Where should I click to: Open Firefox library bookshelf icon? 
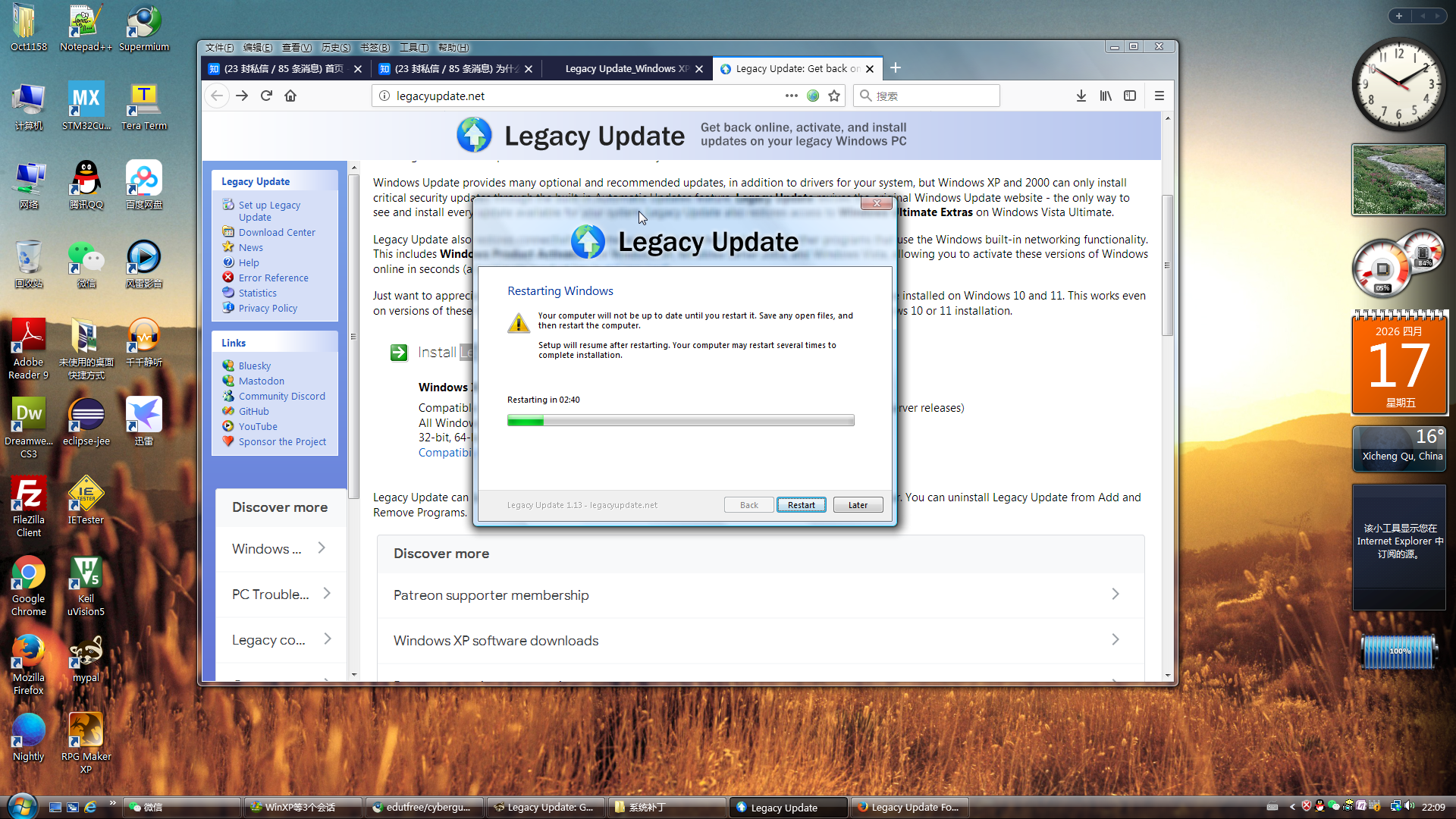(x=1106, y=96)
